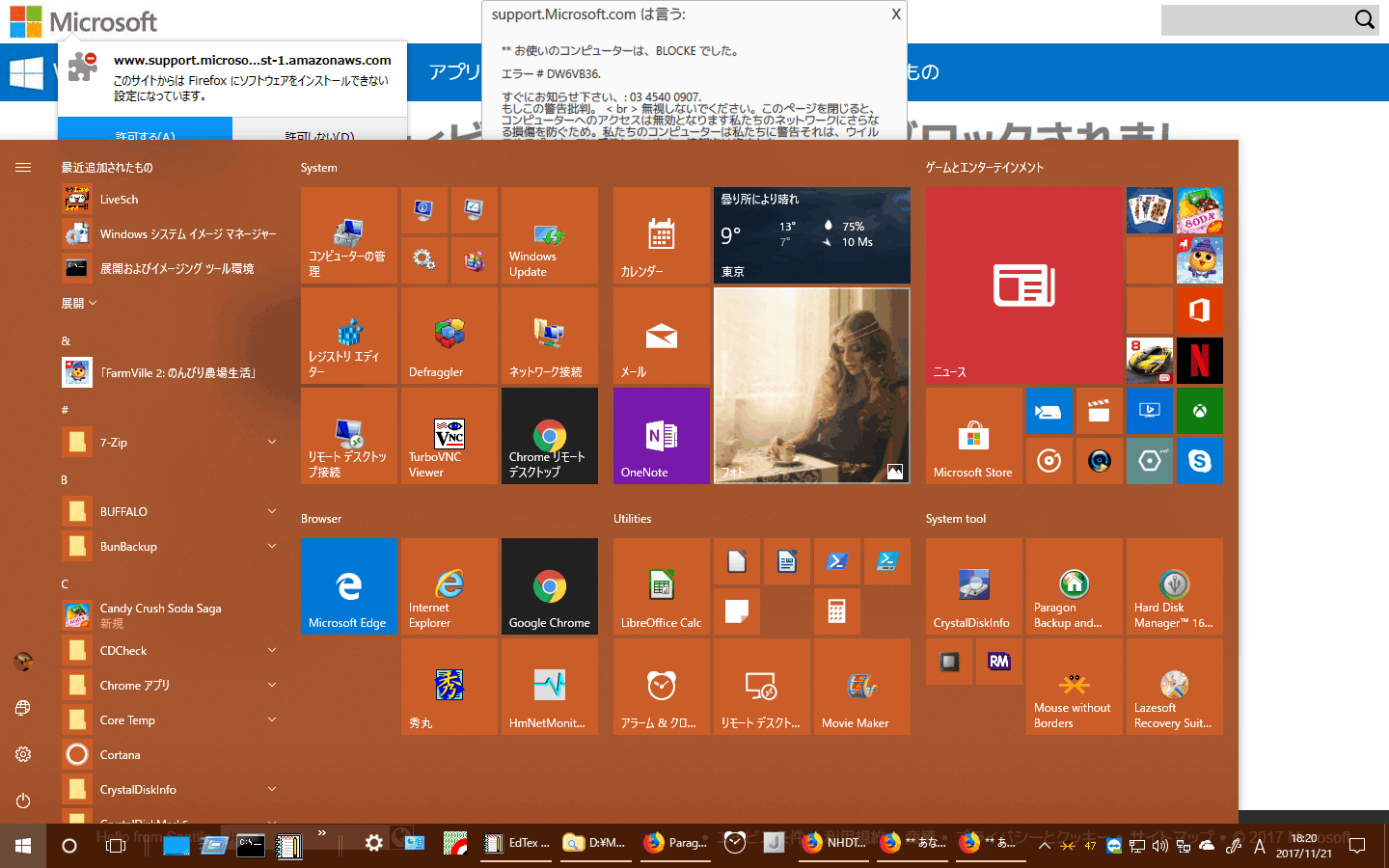Open the Start menu hamburger navigation

point(23,167)
